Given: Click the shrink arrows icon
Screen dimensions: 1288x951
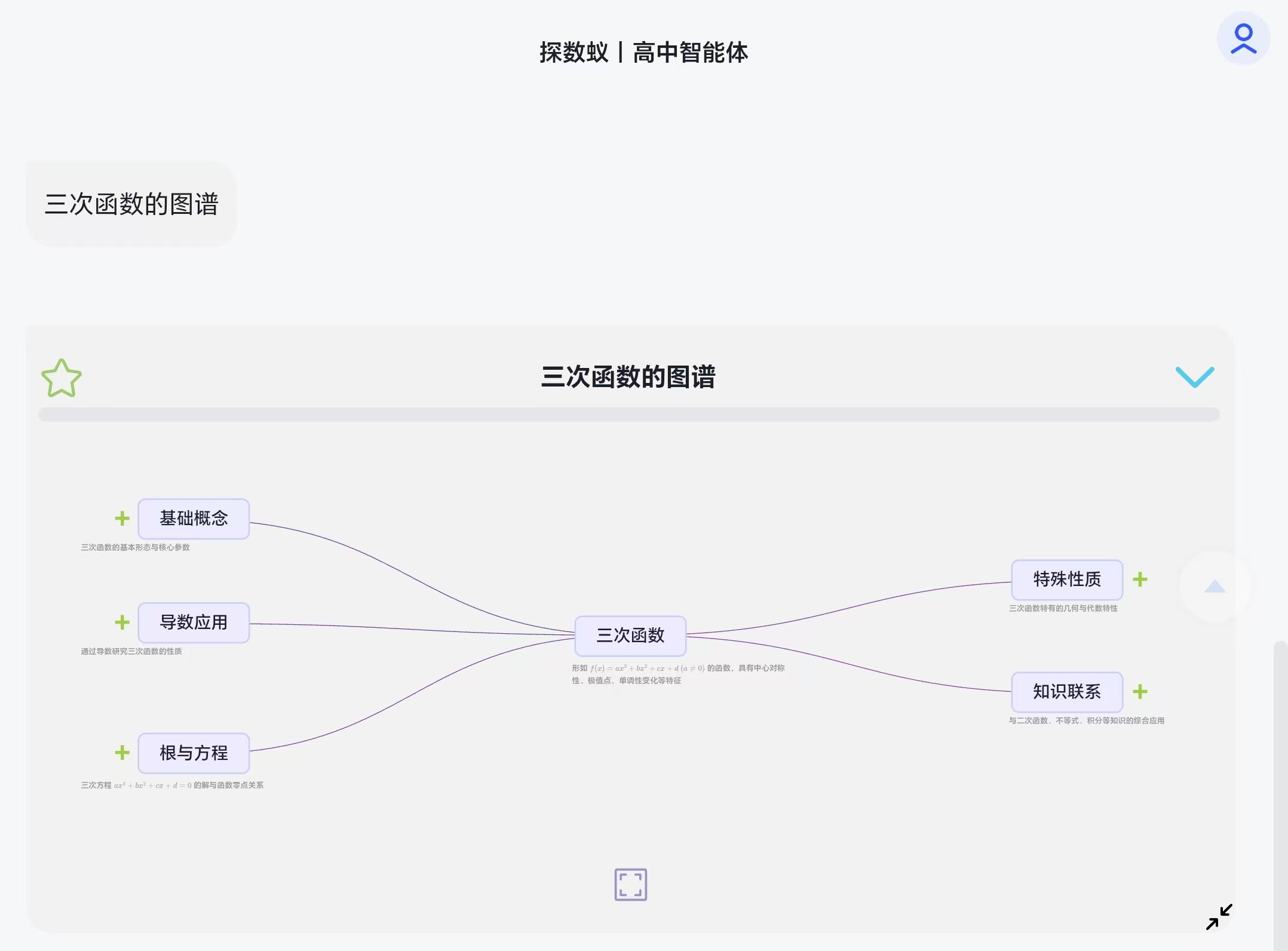Looking at the screenshot, I should click(x=1219, y=917).
